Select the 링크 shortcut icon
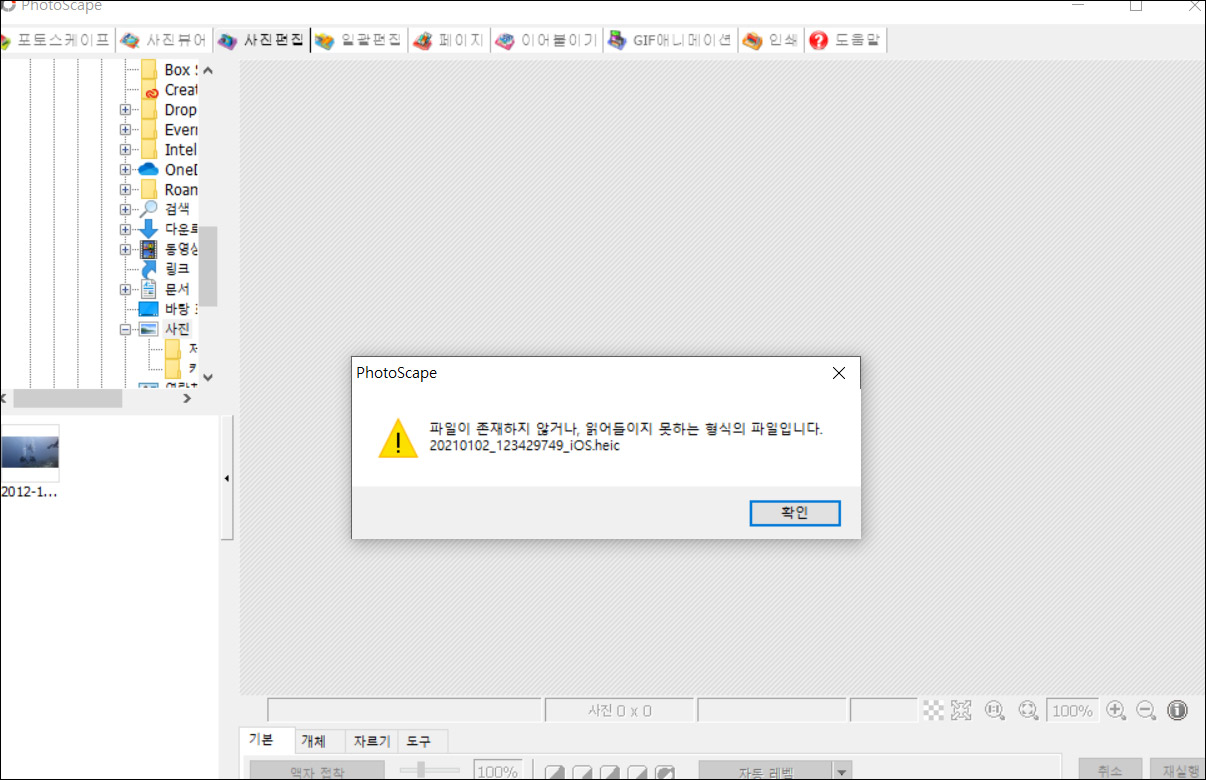The height and width of the screenshot is (780, 1206). coord(149,269)
